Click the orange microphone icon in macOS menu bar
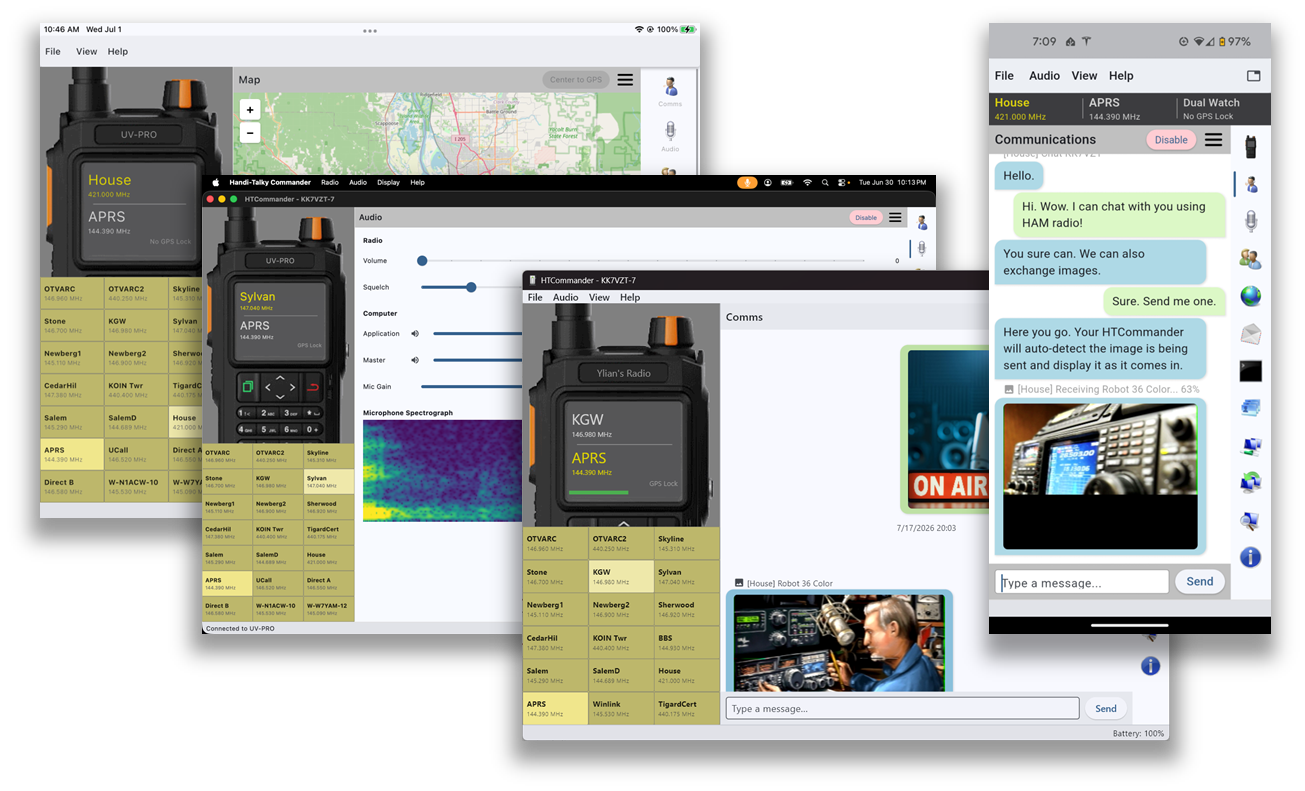Image resolution: width=1305 pixels, height=791 pixels. (x=747, y=183)
